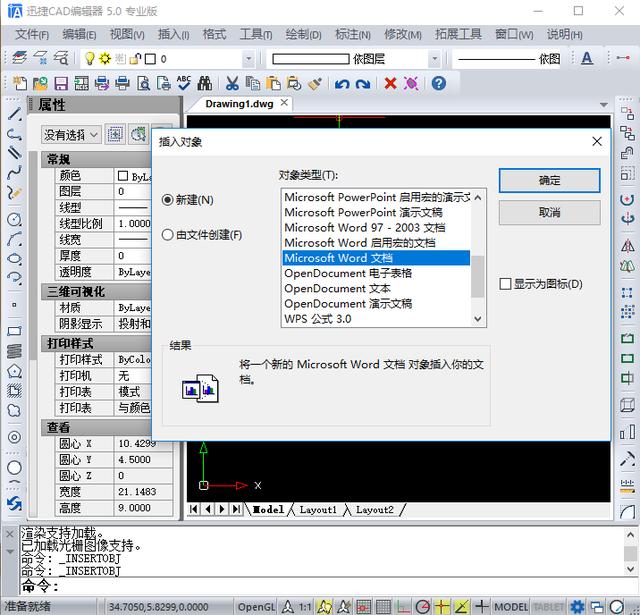
Task: Select the 由文件创建(F) radio button
Action: [x=168, y=236]
